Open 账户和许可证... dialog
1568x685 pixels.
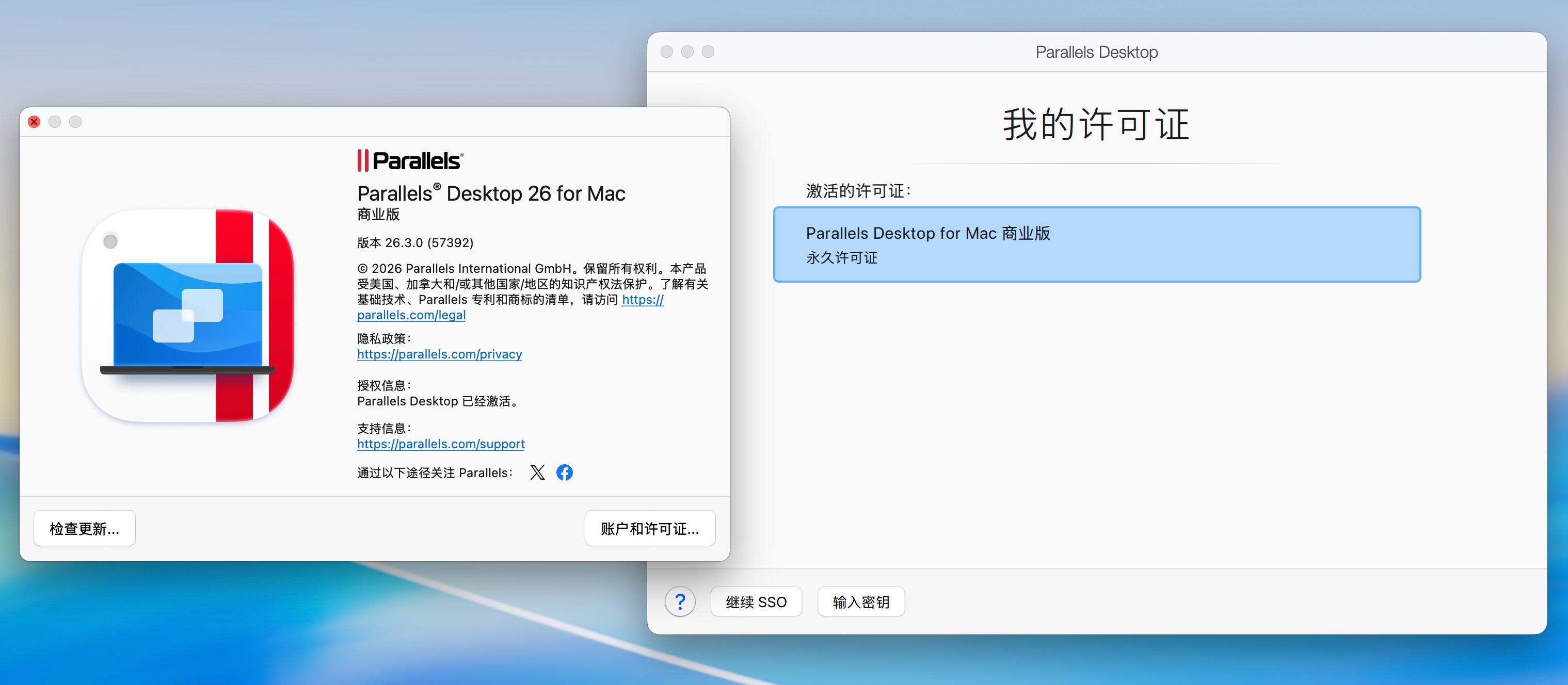click(649, 528)
